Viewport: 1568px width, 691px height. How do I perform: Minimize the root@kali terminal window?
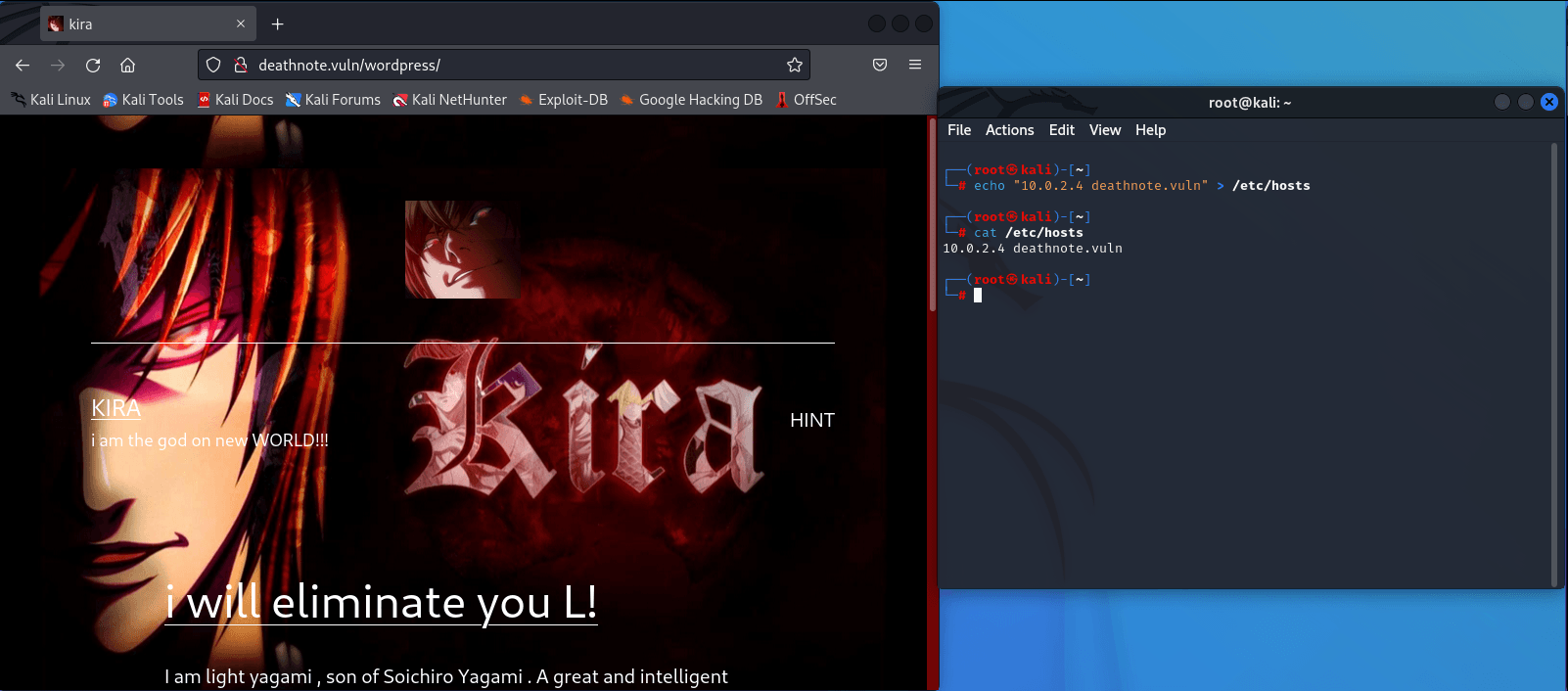click(x=1502, y=102)
